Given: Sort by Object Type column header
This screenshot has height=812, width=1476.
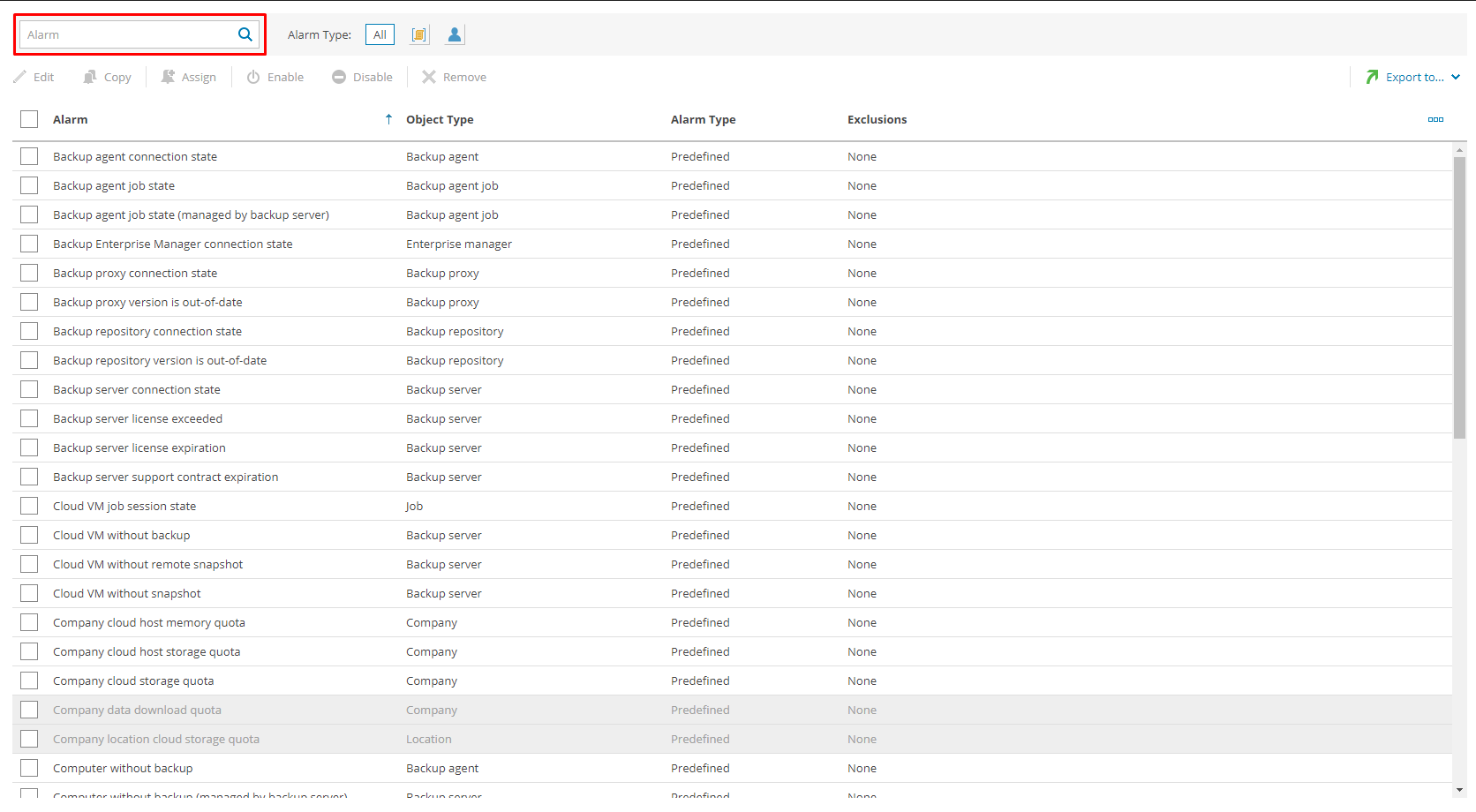Looking at the screenshot, I should tap(440, 119).
